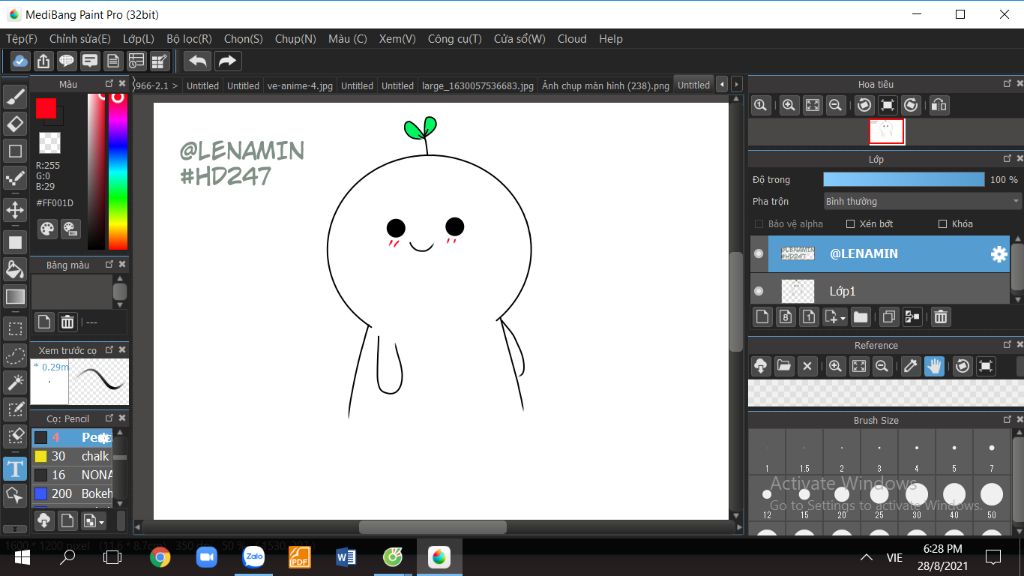The height and width of the screenshot is (576, 1024).
Task: Activate the hand tool in the Reference panel
Action: 935,366
